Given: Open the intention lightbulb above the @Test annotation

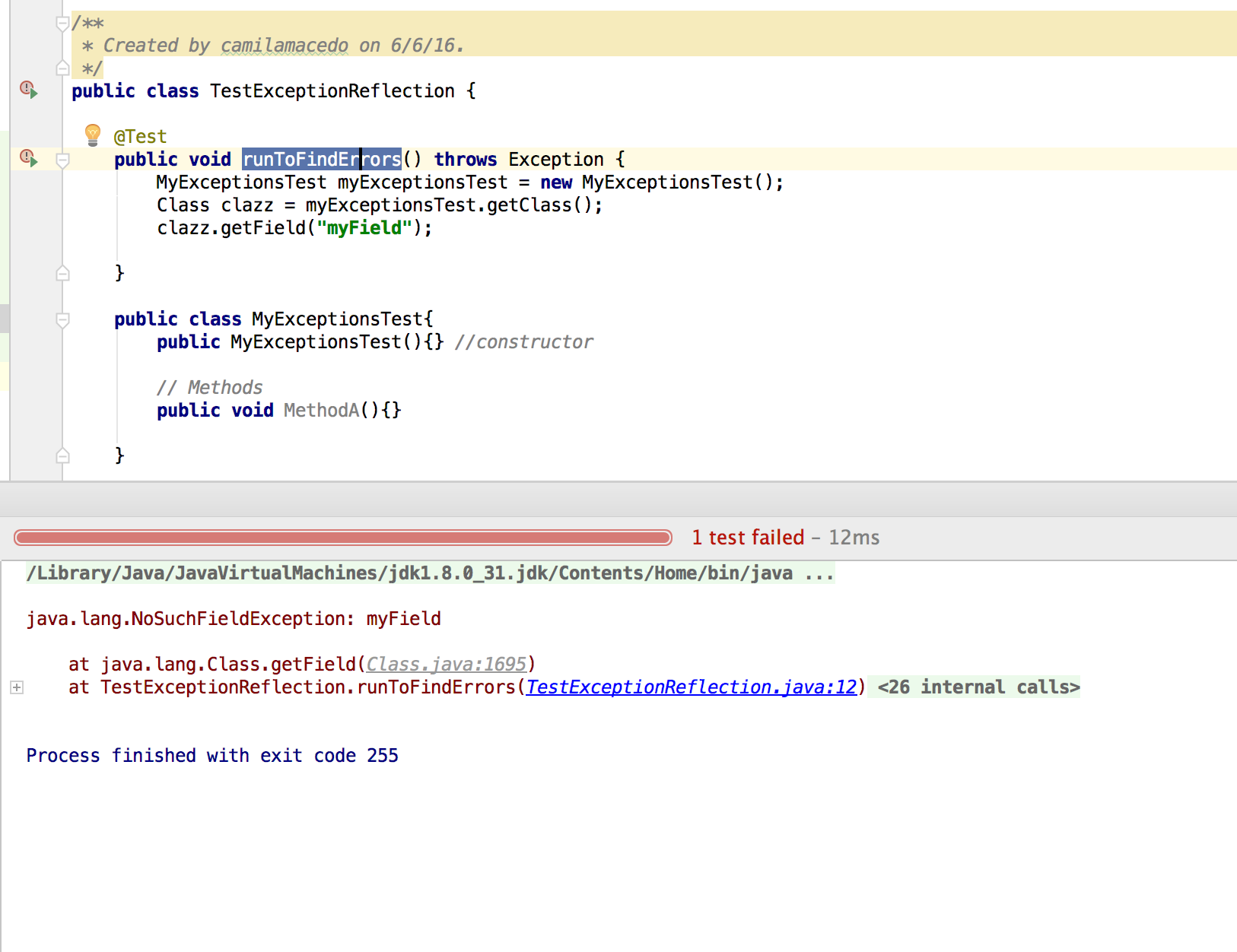Looking at the screenshot, I should point(93,135).
